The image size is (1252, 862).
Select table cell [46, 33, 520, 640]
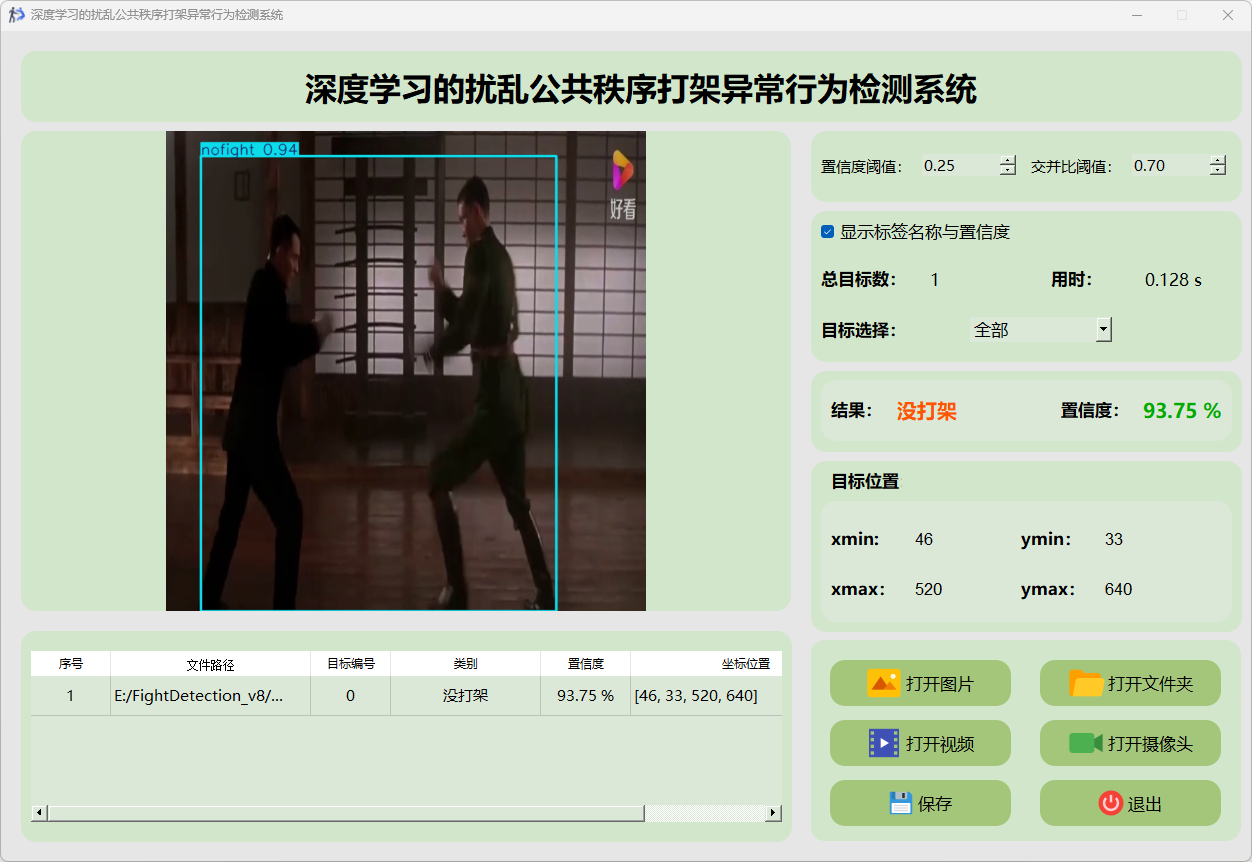[x=707, y=696]
